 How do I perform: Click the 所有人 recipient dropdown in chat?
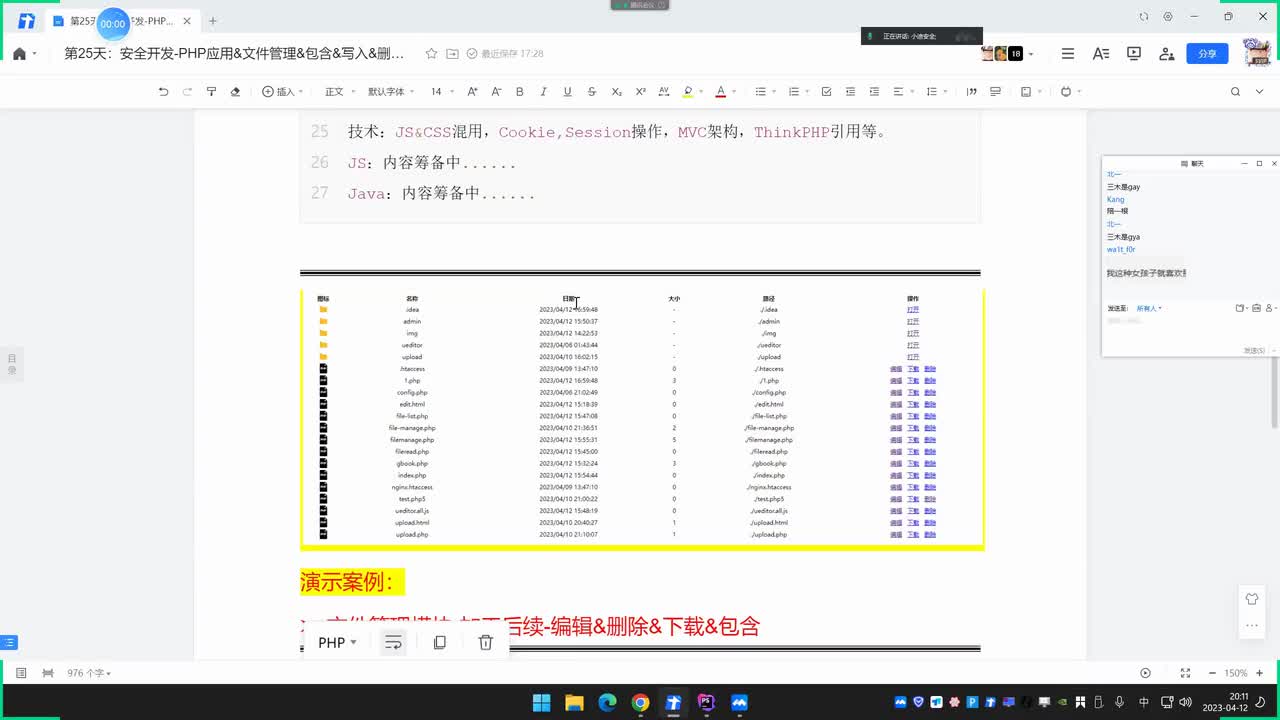(1148, 308)
